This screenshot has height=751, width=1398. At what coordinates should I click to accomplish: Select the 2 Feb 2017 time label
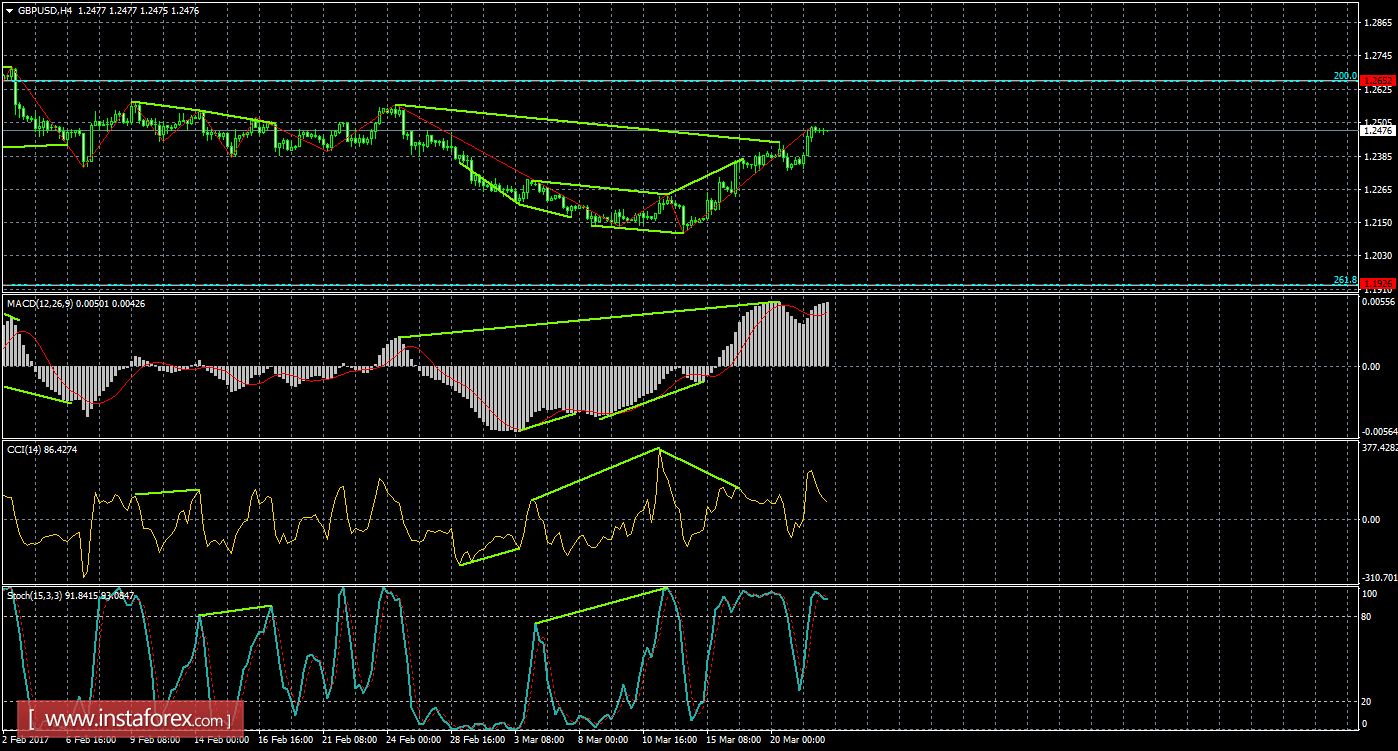24,741
